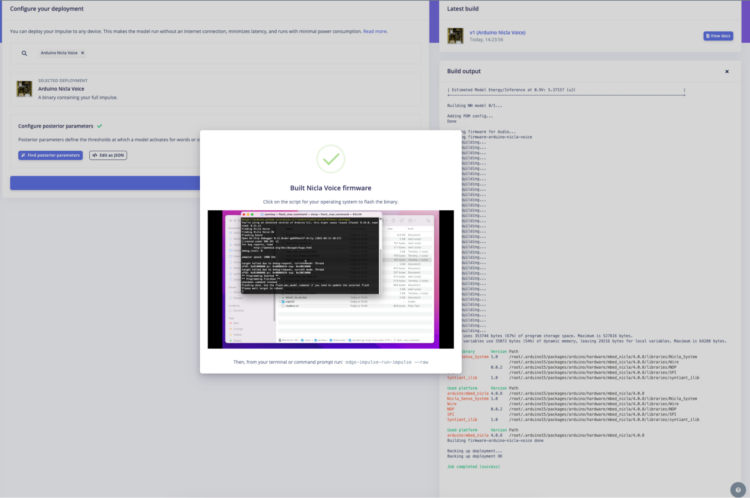The image size is (750, 498).
Task: Remove the Arduino Nicla Voice search tag
Action: click(82, 52)
